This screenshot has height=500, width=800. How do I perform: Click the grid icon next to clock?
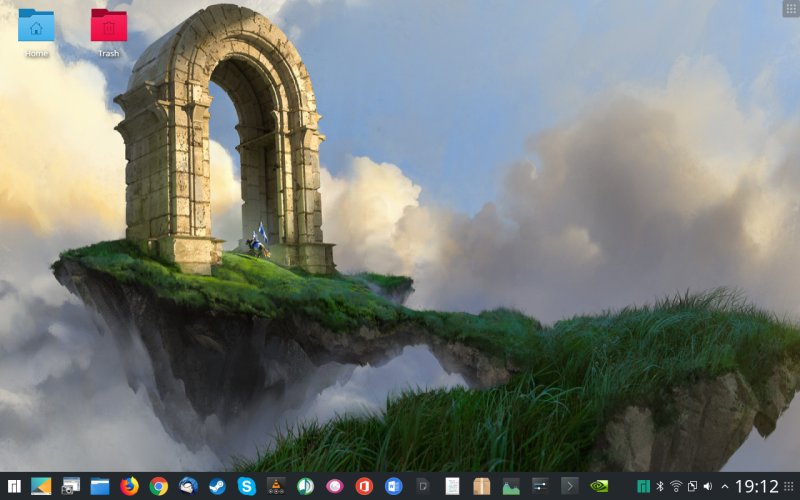point(789,486)
